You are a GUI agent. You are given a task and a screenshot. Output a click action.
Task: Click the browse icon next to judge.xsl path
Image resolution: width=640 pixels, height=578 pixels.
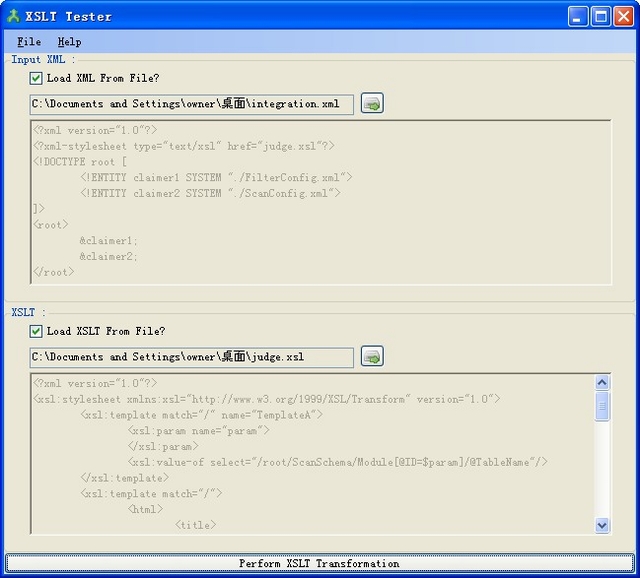click(372, 356)
